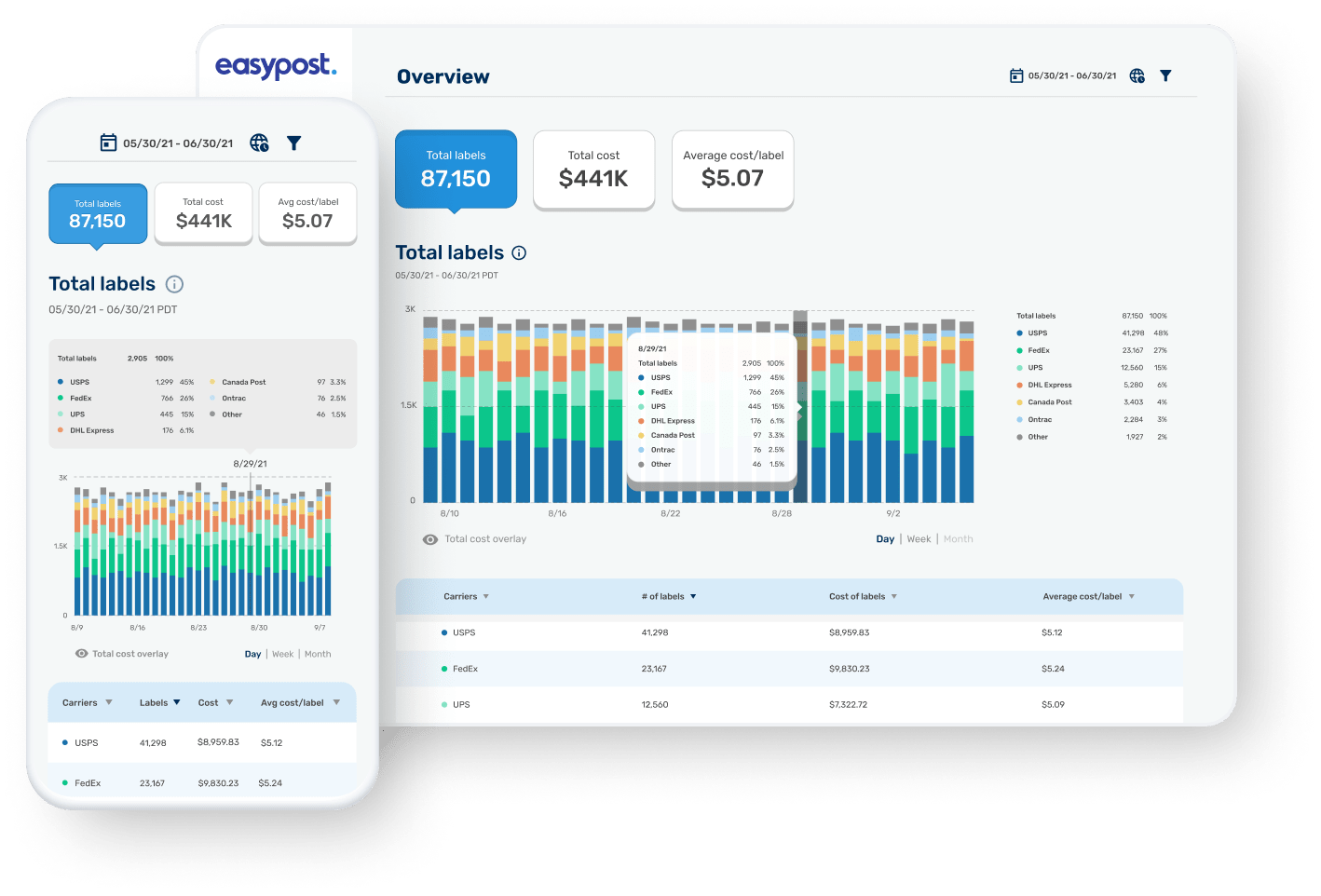Click UPS row in desktop carriers table
Screen dimensions: 1321x896
(x=789, y=705)
